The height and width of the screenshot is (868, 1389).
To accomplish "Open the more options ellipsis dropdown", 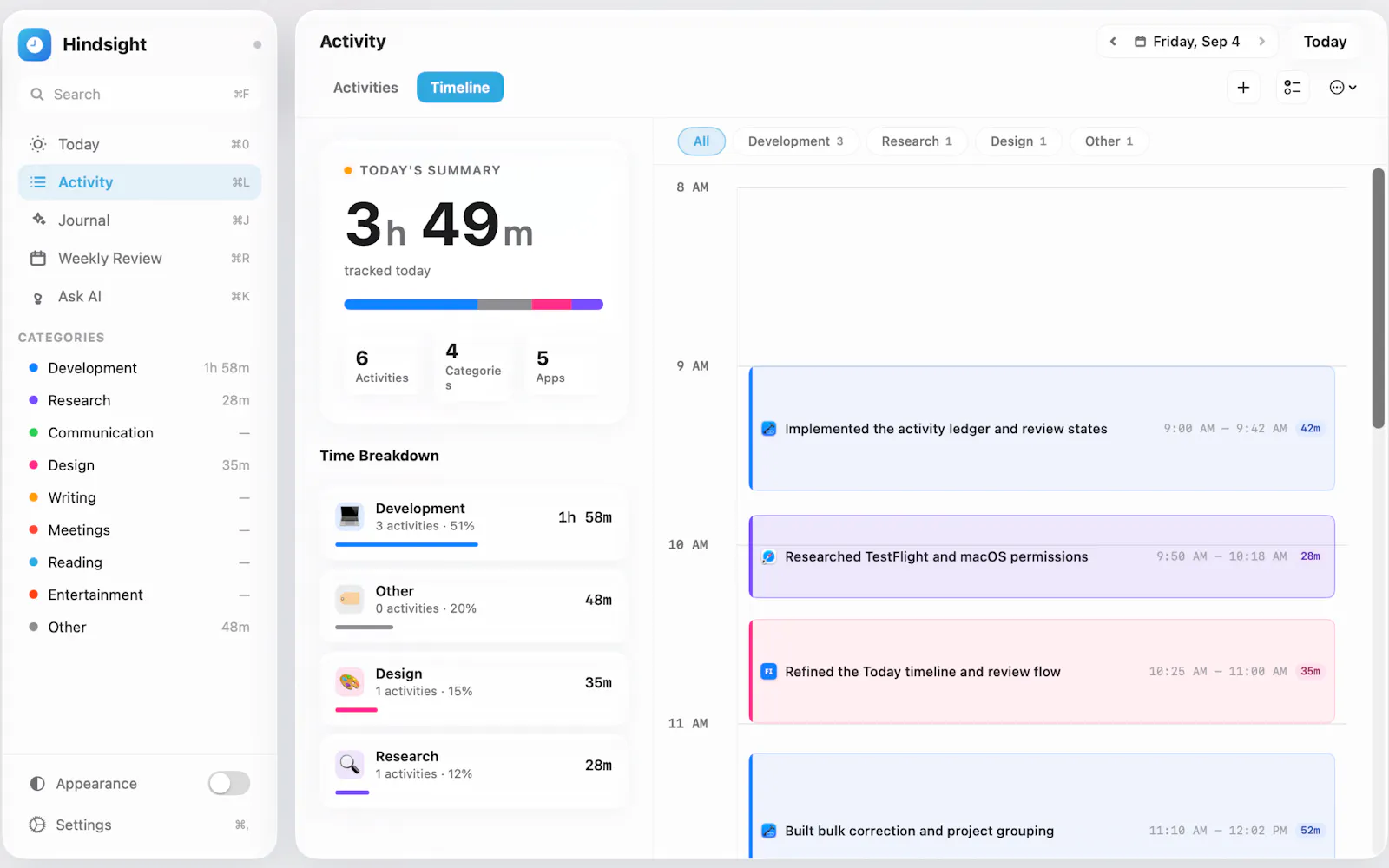I will (1343, 88).
